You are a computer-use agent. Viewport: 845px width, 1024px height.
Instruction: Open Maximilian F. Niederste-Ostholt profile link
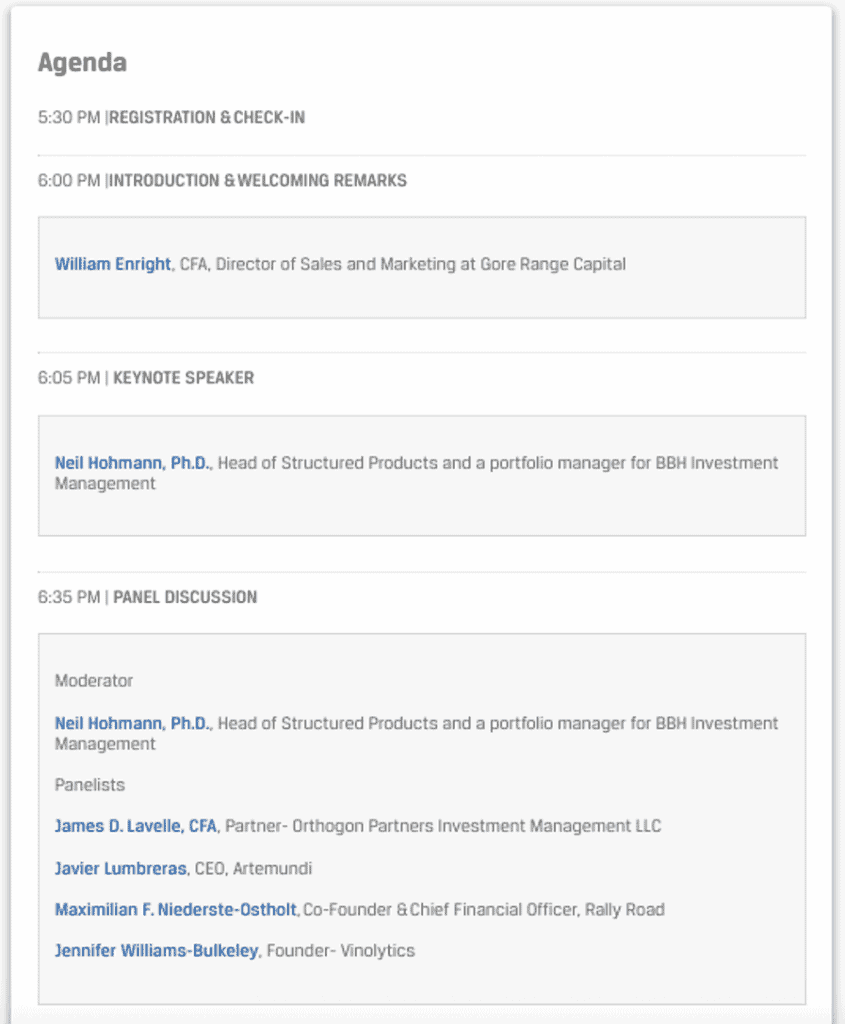pyautogui.click(x=176, y=910)
